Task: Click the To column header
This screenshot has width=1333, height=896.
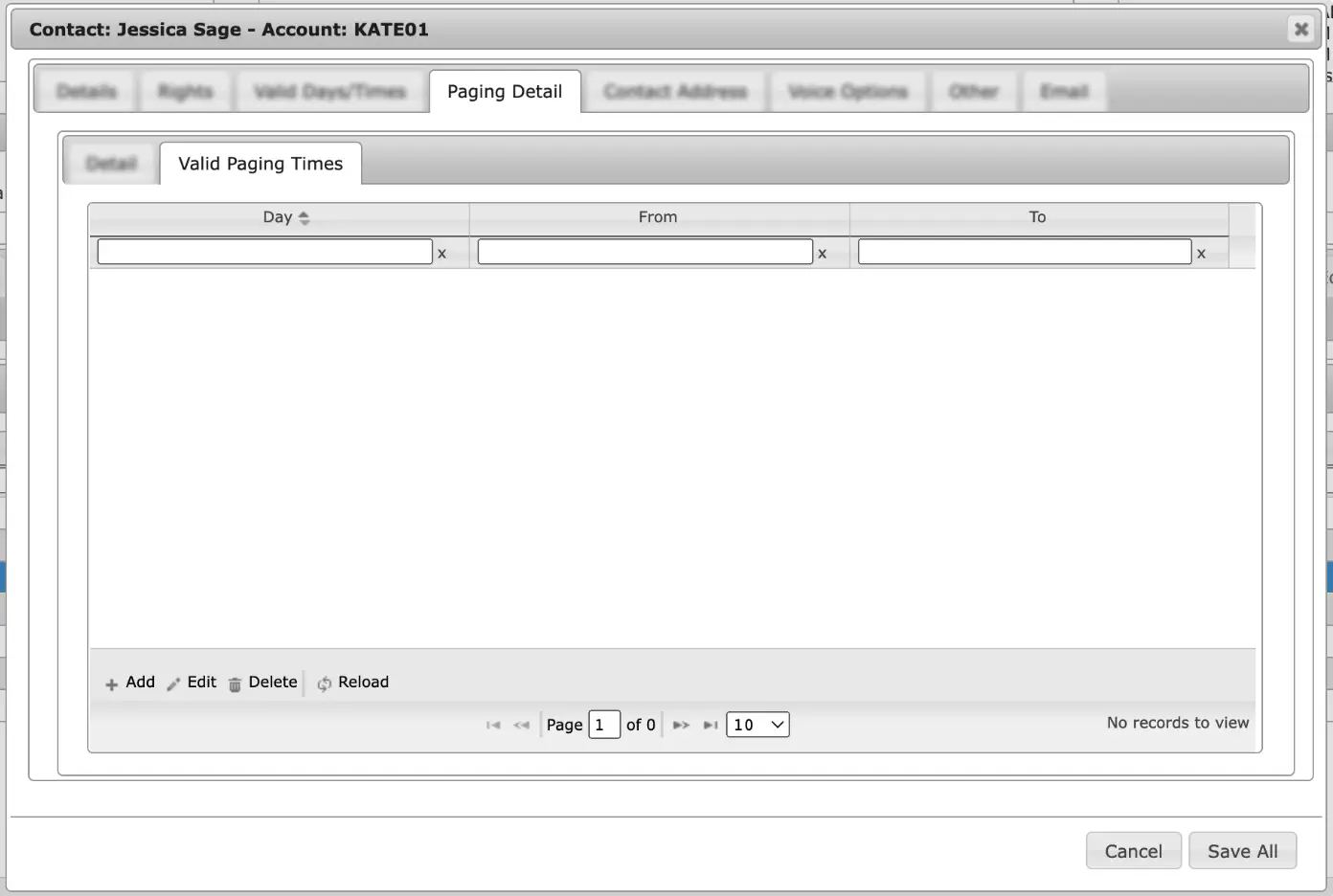Action: click(x=1038, y=218)
